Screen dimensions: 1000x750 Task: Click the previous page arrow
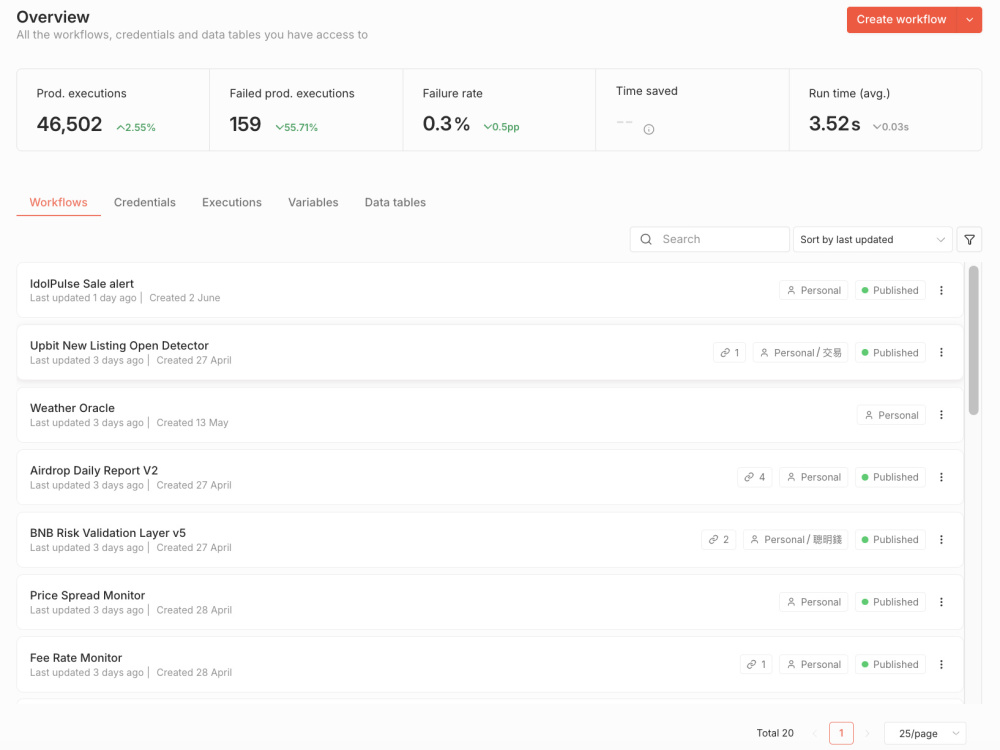[814, 733]
